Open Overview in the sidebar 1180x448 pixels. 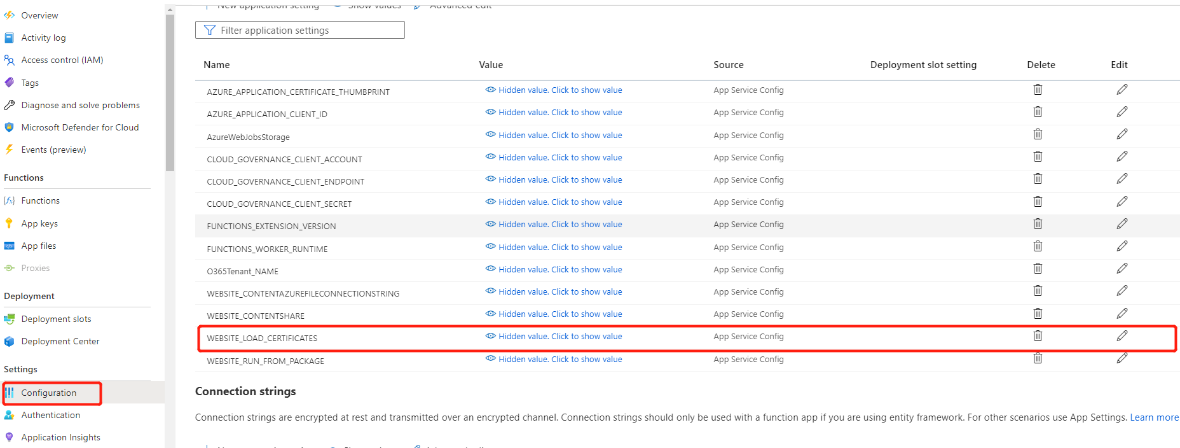39,15
